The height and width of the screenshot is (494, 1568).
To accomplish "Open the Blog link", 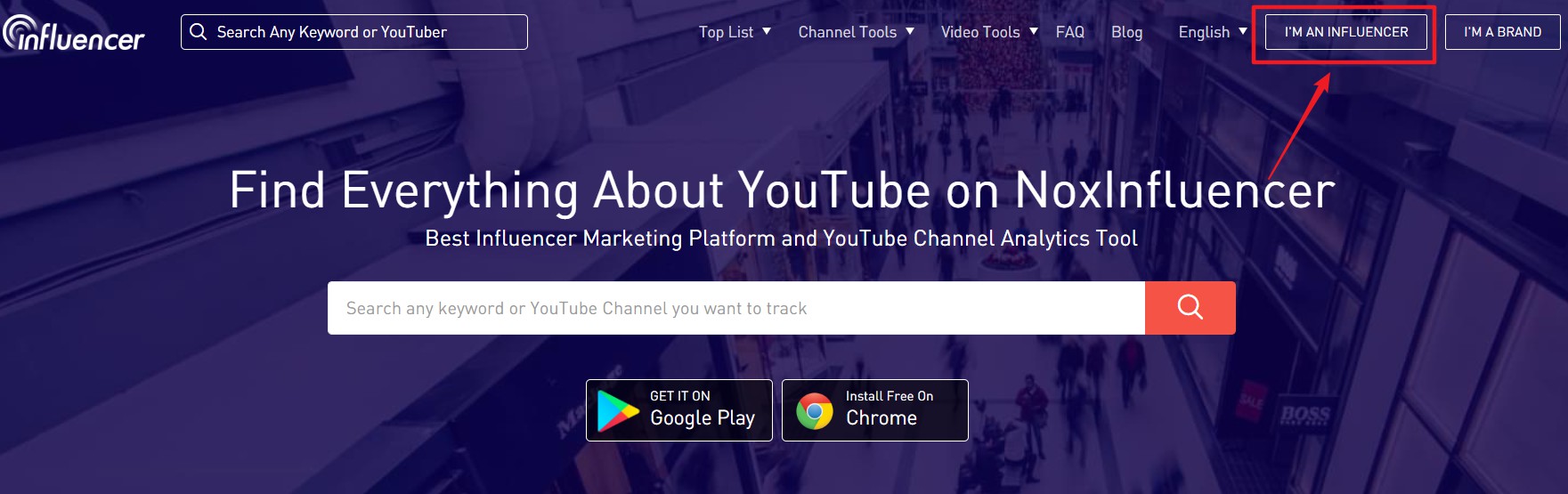I will (x=1126, y=32).
